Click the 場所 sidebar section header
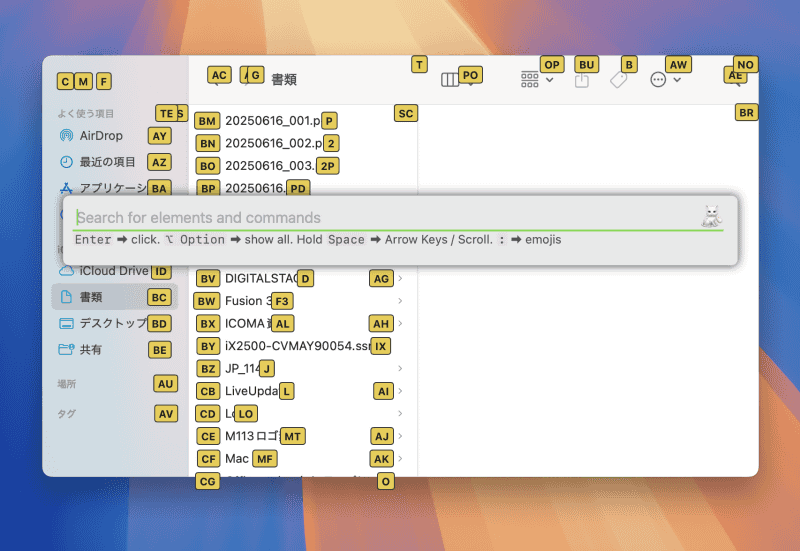The height and width of the screenshot is (551, 800). [x=66, y=384]
